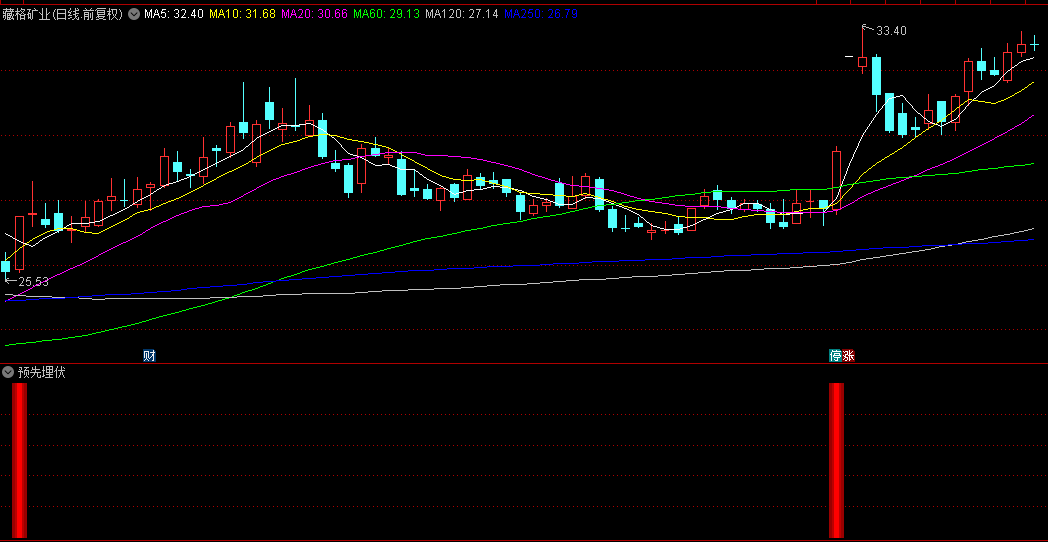1048x542 pixels.
Task: Click the 33.40 high price label
Action: [891, 31]
